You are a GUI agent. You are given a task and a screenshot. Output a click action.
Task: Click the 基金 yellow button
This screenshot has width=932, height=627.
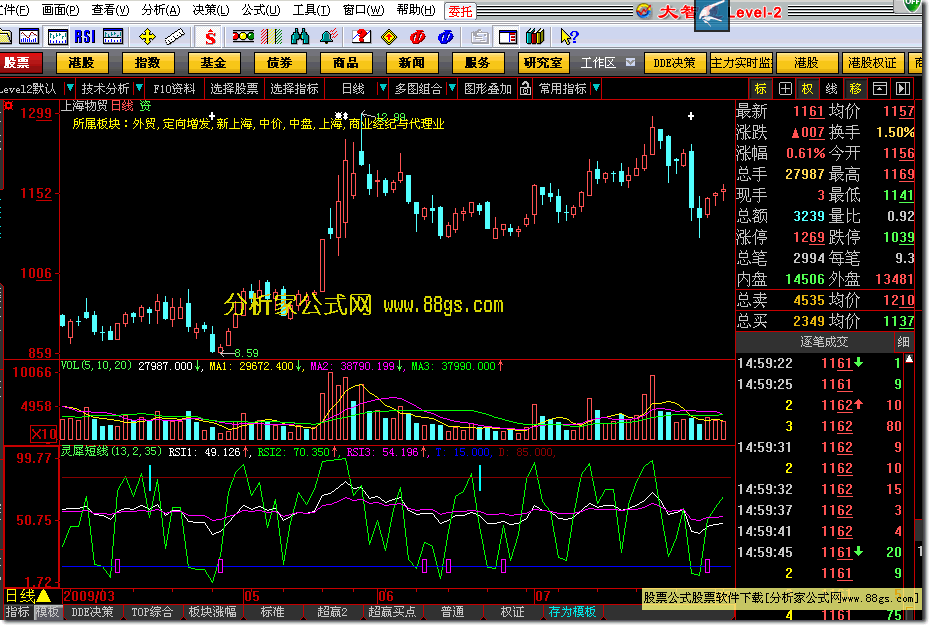pyautogui.click(x=213, y=62)
